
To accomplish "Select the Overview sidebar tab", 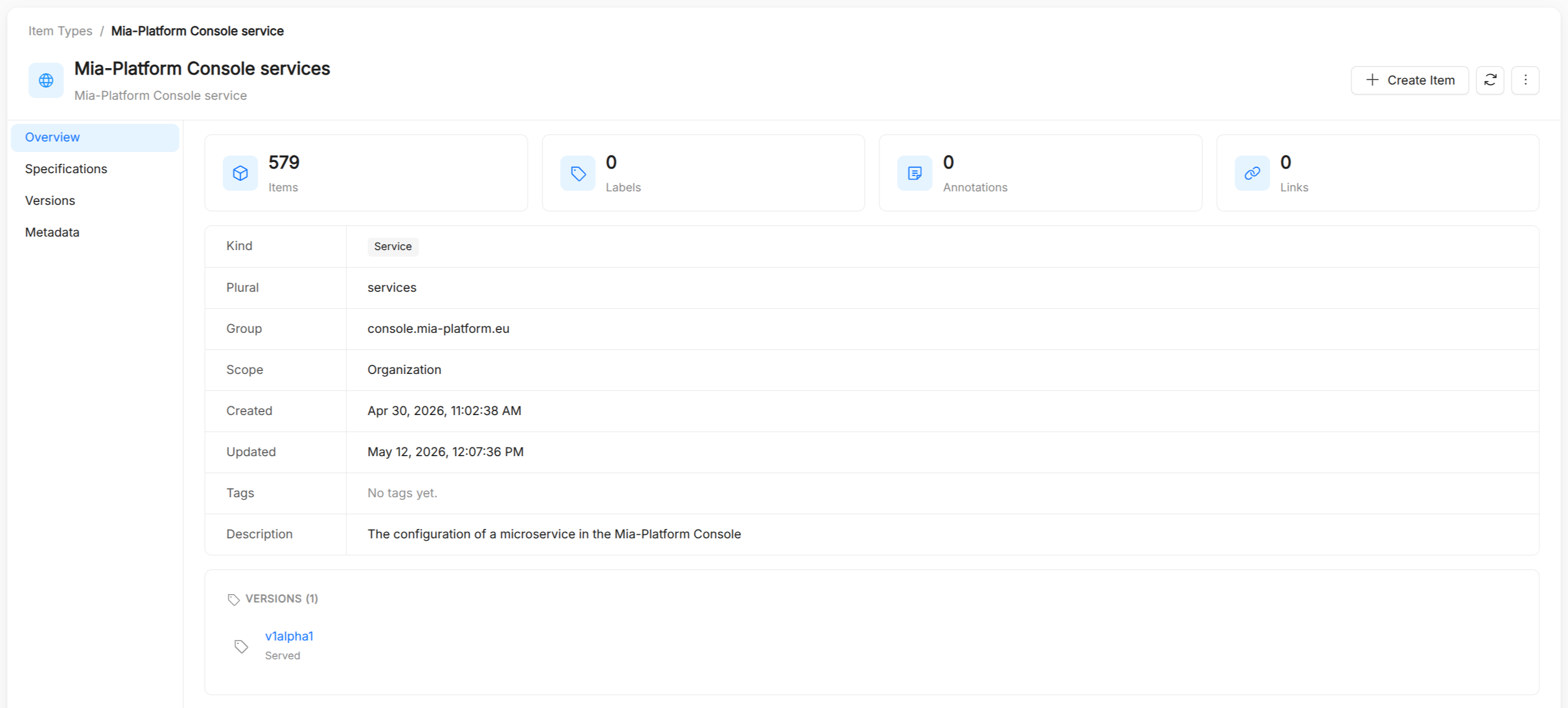I will click(95, 137).
